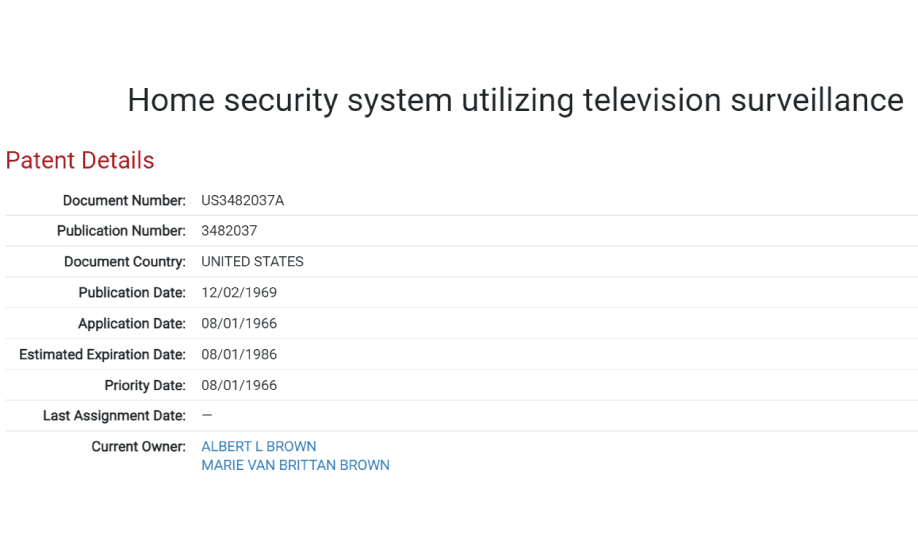Click the Estimated Expiration Date label
Image resolution: width=918 pixels, height=553 pixels.
click(x=102, y=355)
